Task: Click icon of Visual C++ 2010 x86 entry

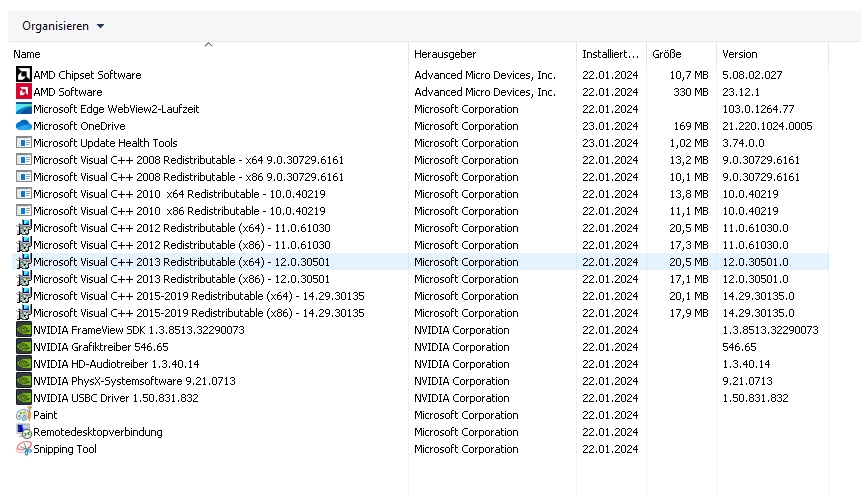Action: click(24, 211)
